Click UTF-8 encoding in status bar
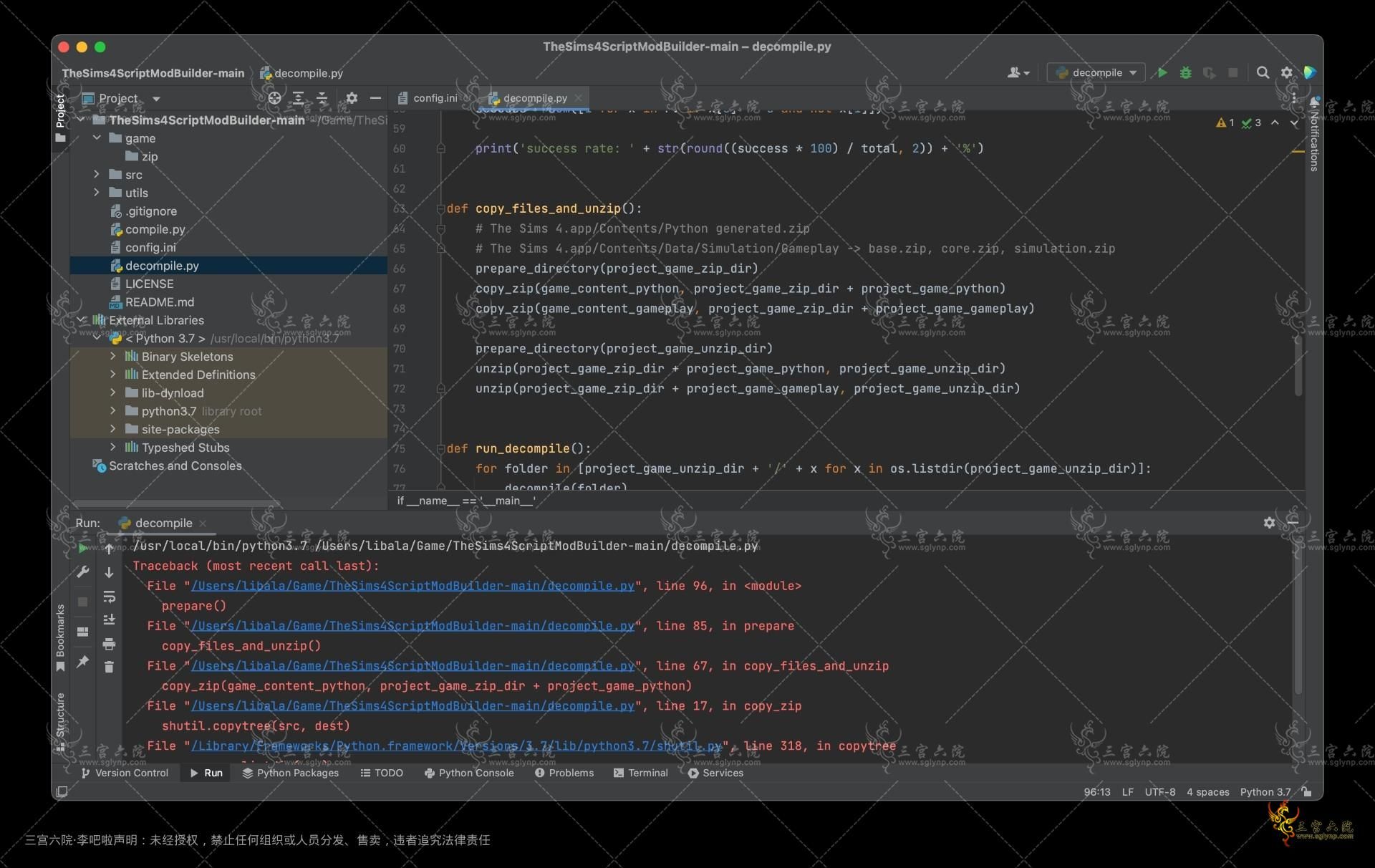Image resolution: width=1375 pixels, height=868 pixels. point(1160,792)
